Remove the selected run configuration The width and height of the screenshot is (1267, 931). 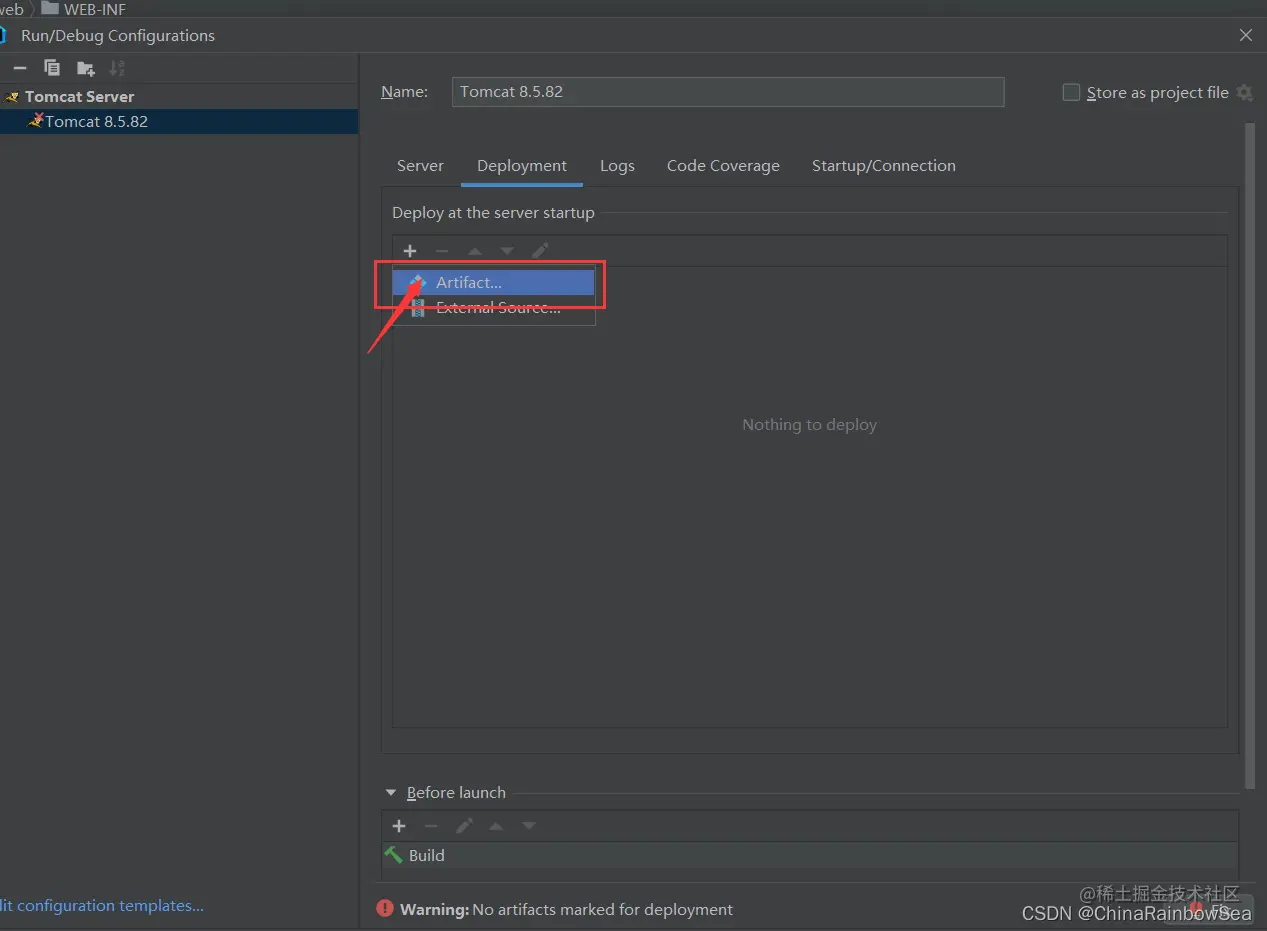(20, 68)
